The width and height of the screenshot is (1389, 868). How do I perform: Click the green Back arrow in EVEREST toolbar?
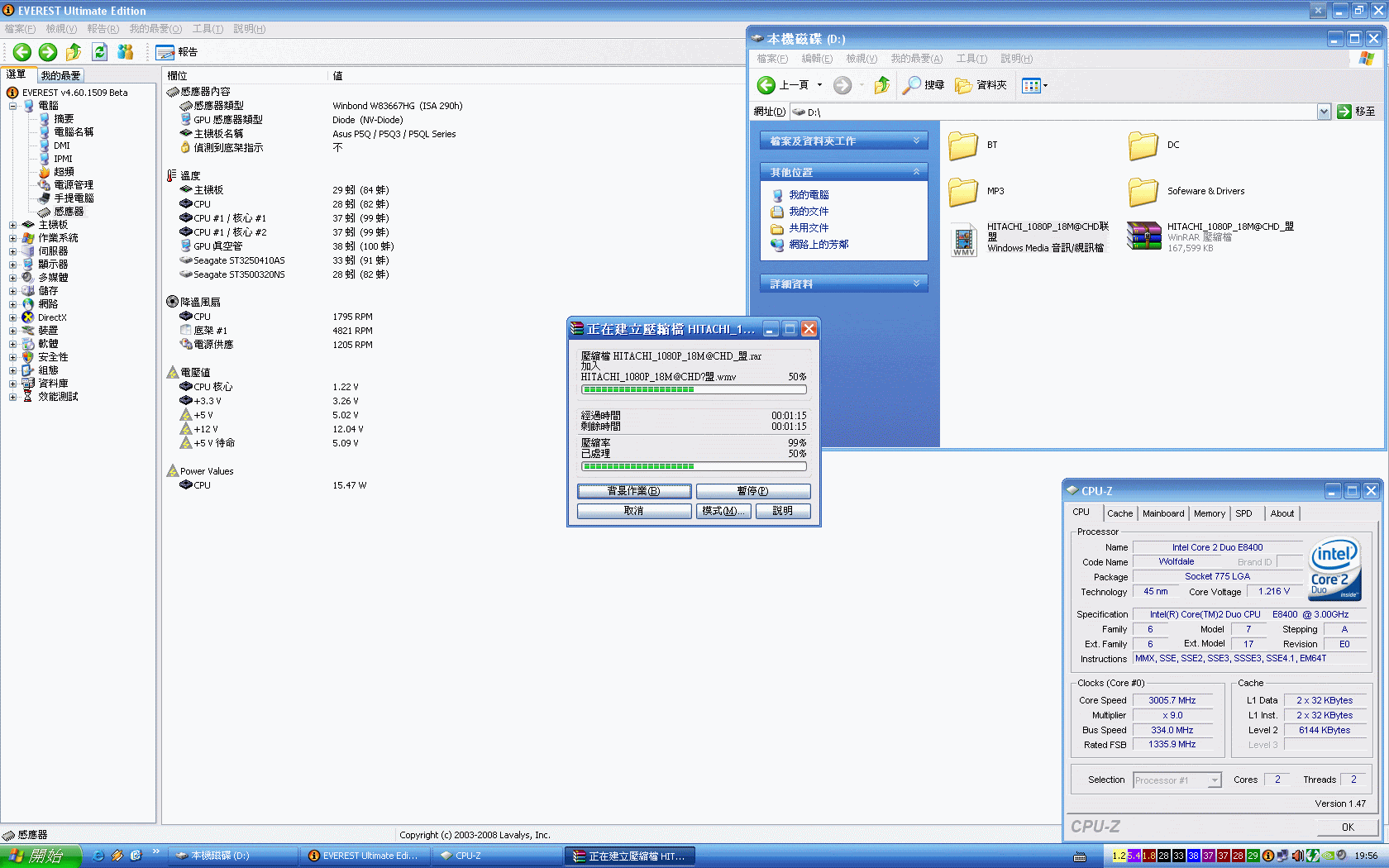tap(22, 52)
